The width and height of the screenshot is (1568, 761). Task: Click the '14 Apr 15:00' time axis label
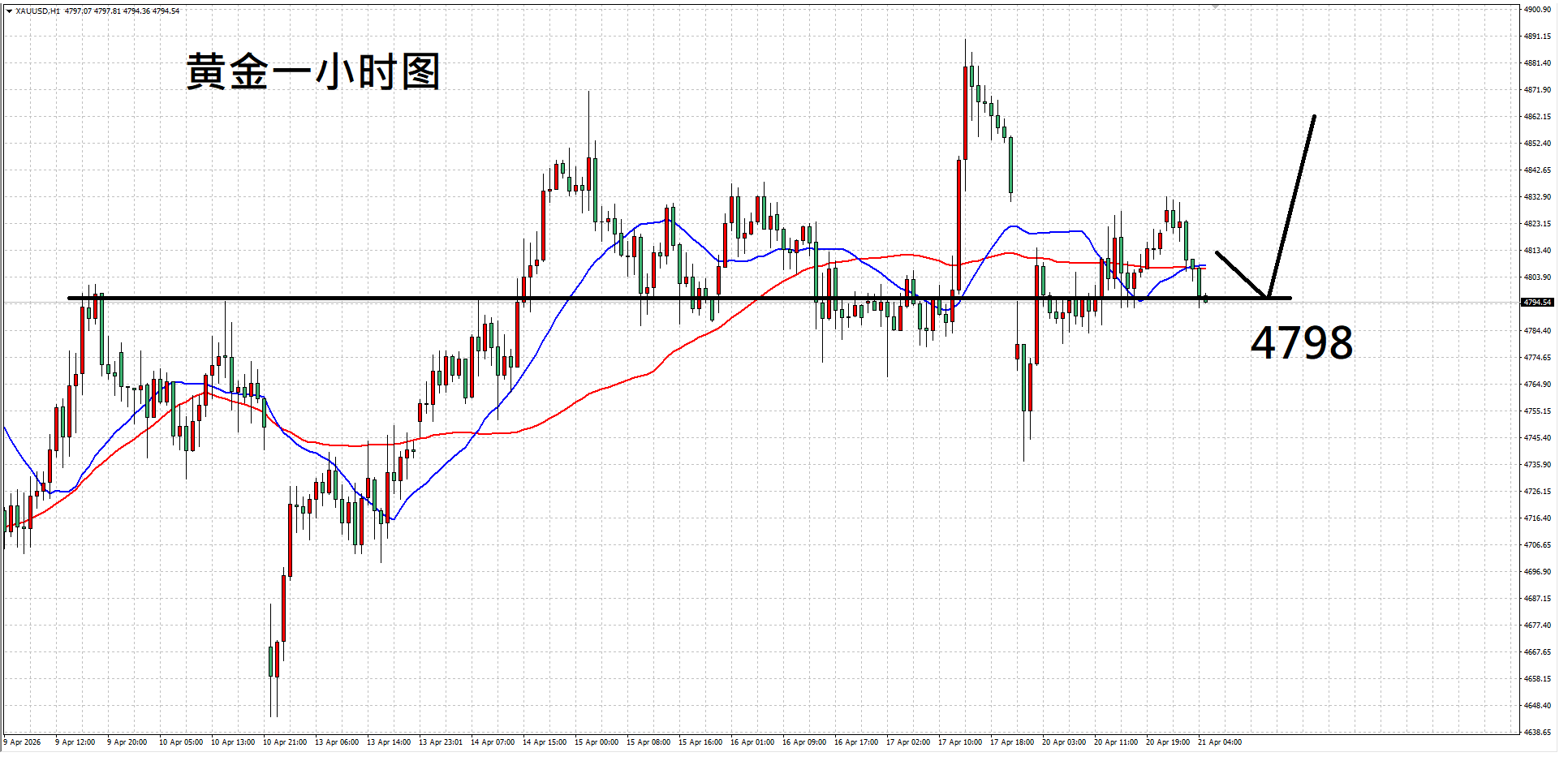pyautogui.click(x=544, y=742)
